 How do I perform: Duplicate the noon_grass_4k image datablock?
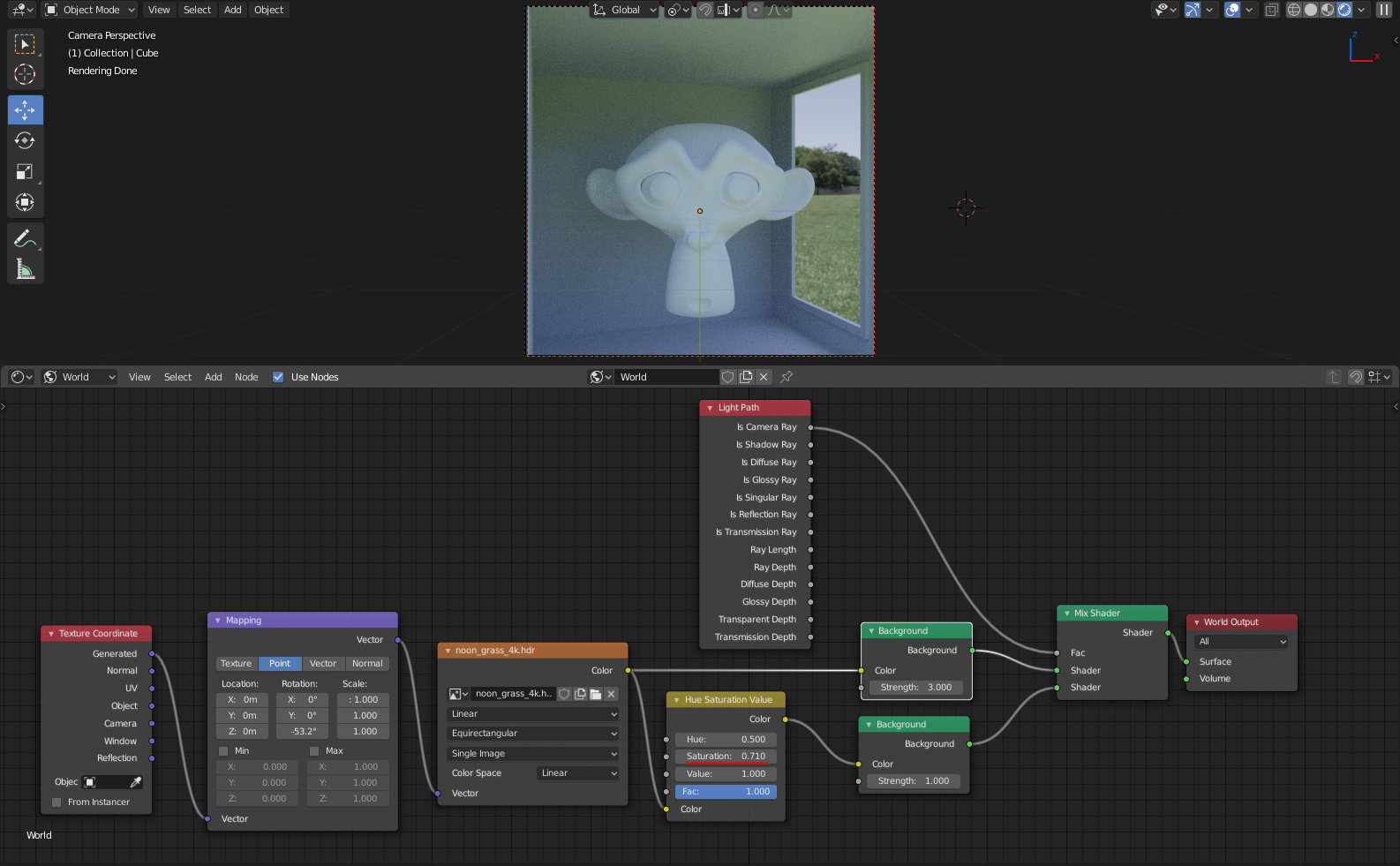point(580,694)
